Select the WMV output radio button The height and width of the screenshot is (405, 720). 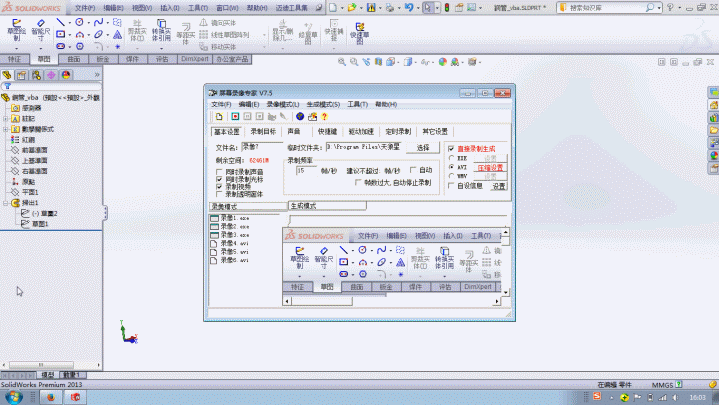click(x=451, y=176)
